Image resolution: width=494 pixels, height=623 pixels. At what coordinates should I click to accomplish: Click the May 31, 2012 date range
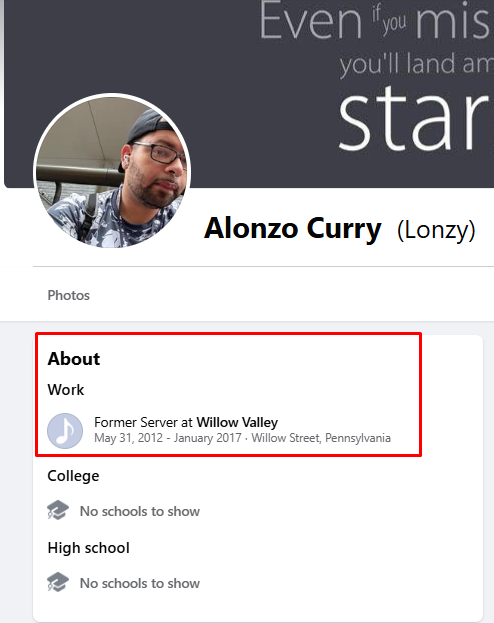[168, 438]
